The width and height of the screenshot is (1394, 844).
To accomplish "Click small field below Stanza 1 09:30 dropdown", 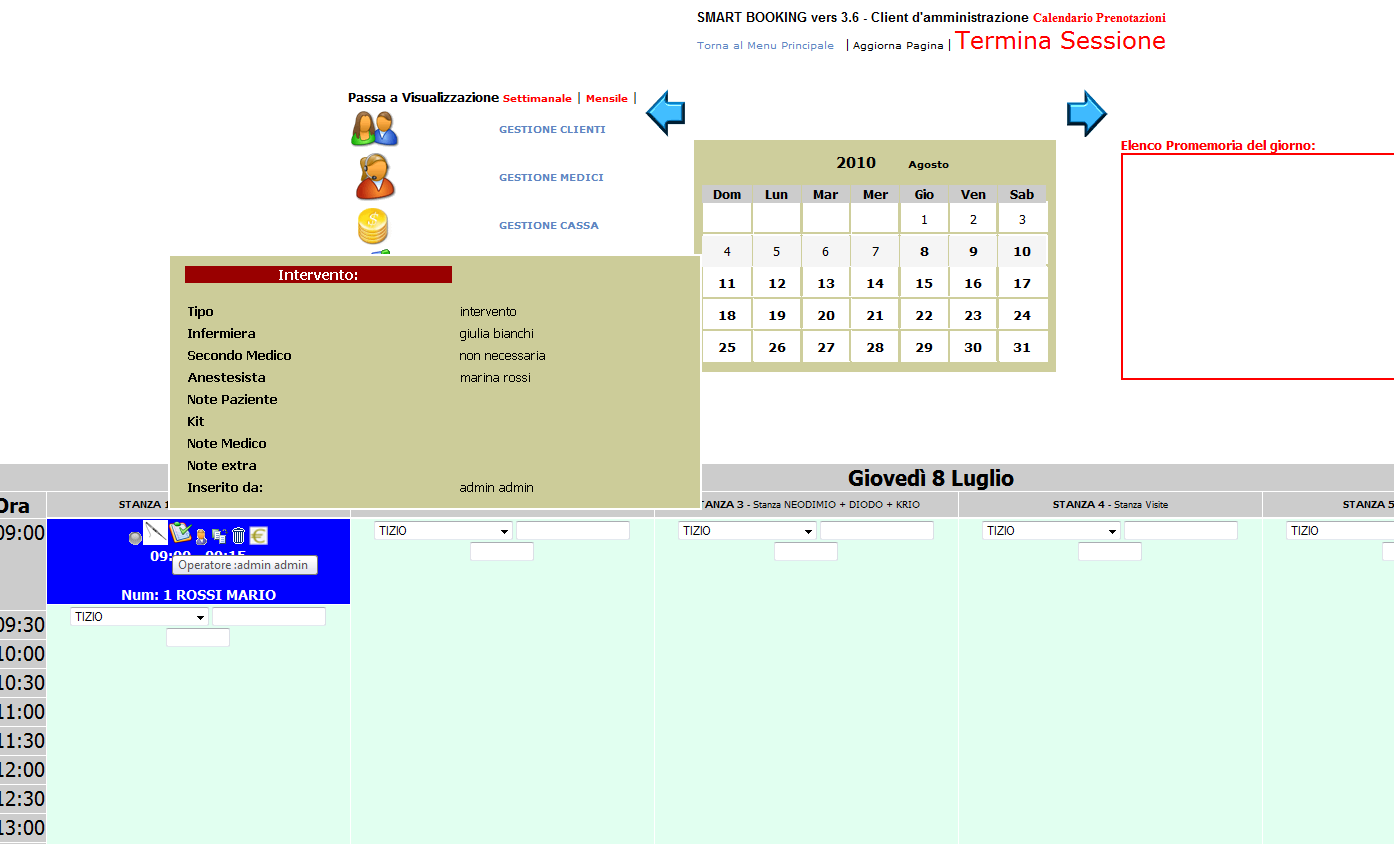I will 198,637.
